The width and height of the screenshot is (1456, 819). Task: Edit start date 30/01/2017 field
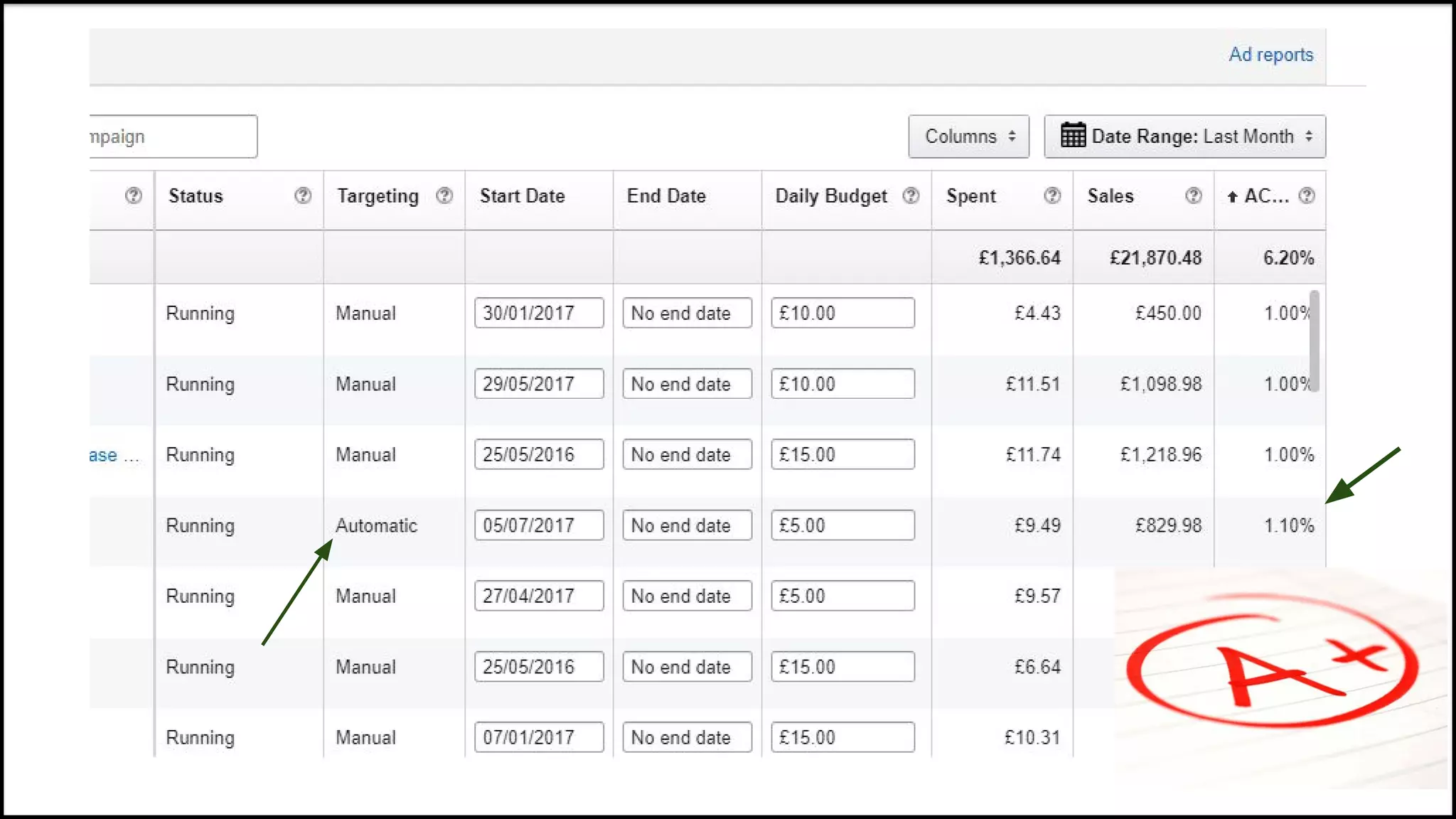(539, 313)
